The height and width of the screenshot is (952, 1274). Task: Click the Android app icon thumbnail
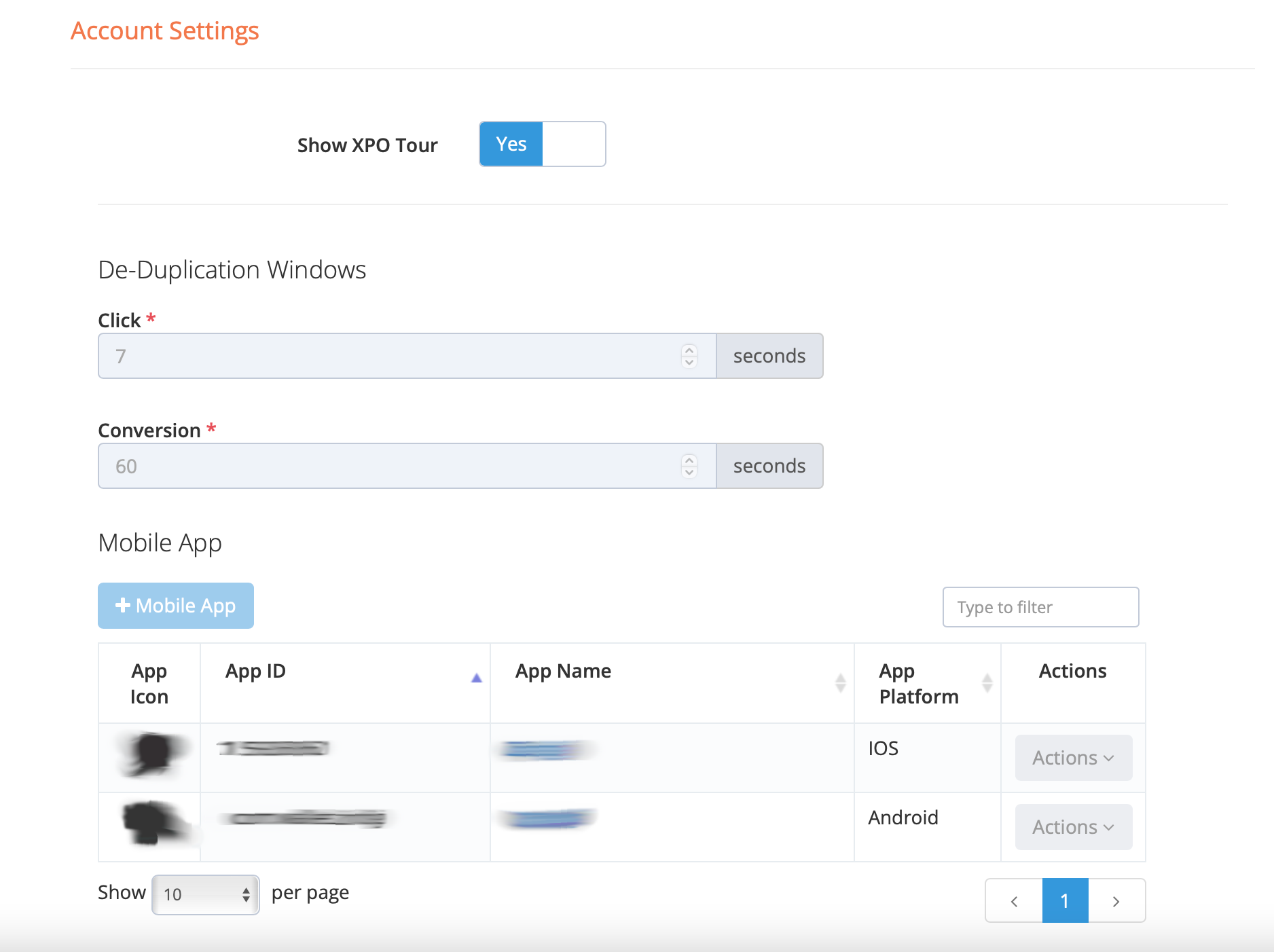click(x=150, y=822)
